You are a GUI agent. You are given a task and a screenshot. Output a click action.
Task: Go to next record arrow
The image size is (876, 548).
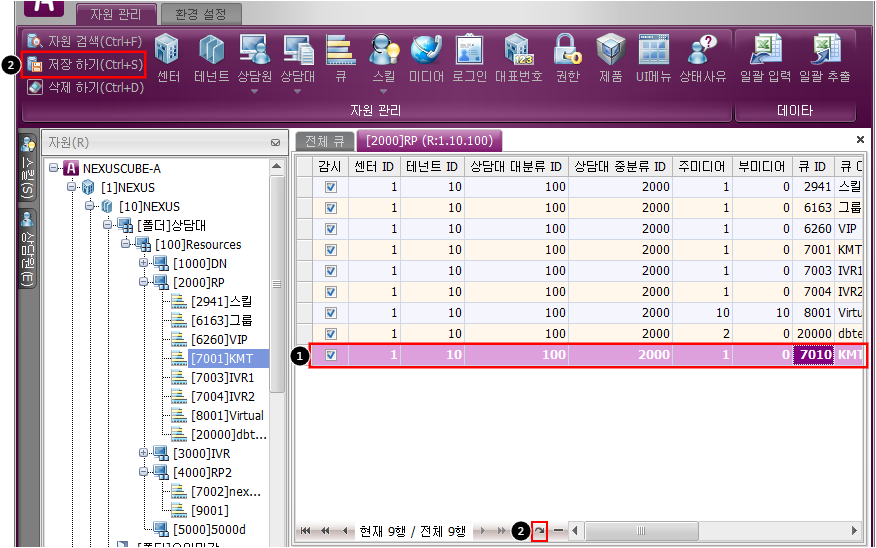point(482,531)
